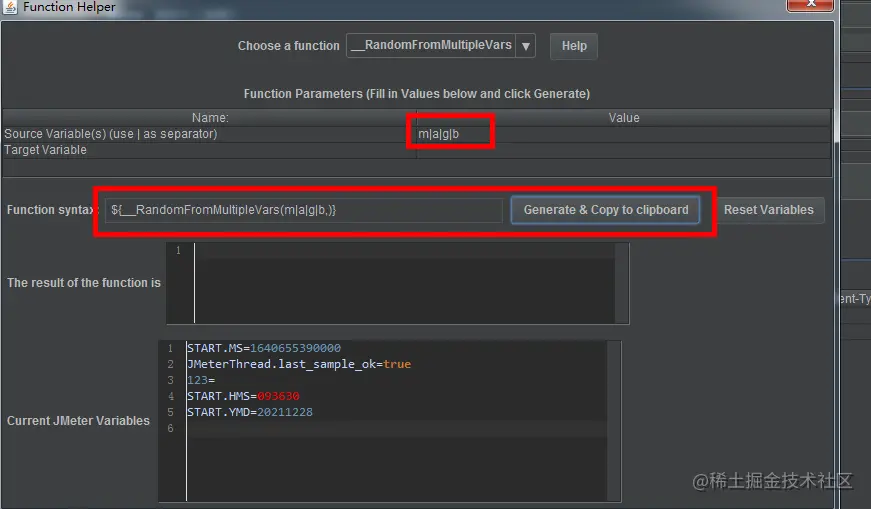Click the empty Target Variable value cell
This screenshot has height=509, width=871.
(624, 150)
